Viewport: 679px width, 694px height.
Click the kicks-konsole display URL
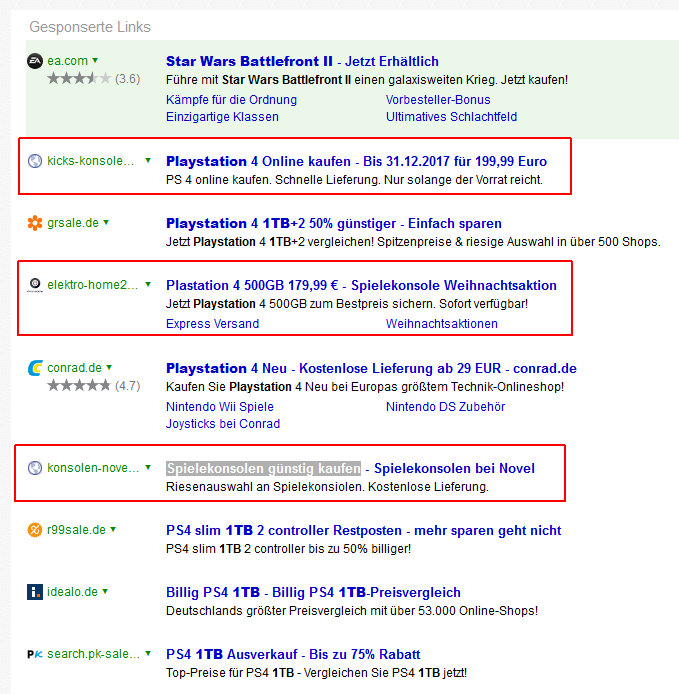point(90,161)
